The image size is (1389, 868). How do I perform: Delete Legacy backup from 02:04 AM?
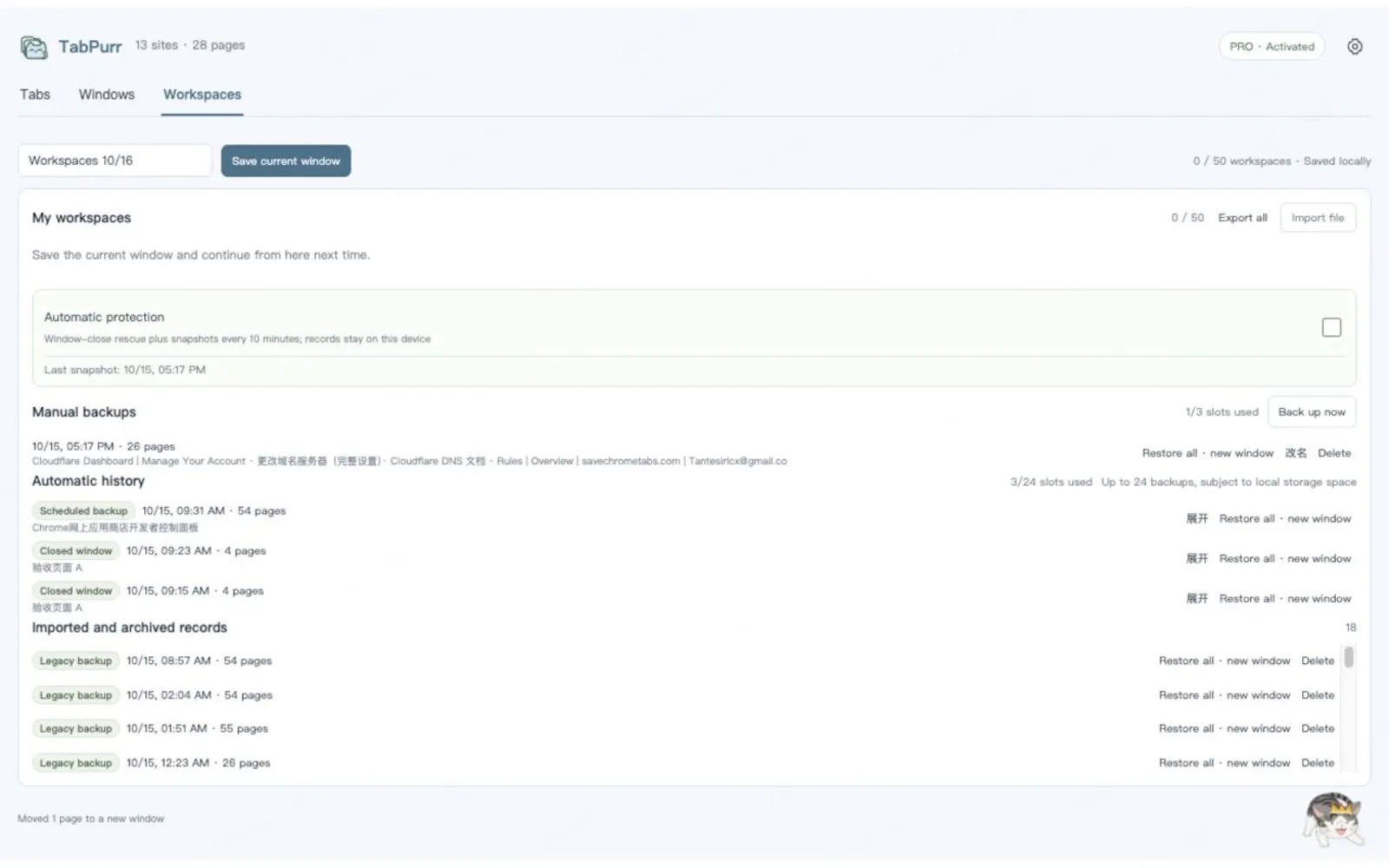coord(1317,695)
